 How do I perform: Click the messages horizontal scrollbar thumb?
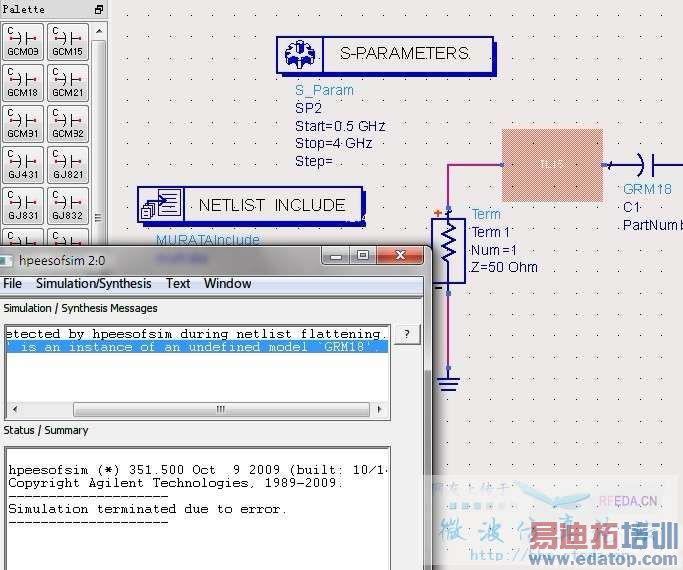click(221, 409)
